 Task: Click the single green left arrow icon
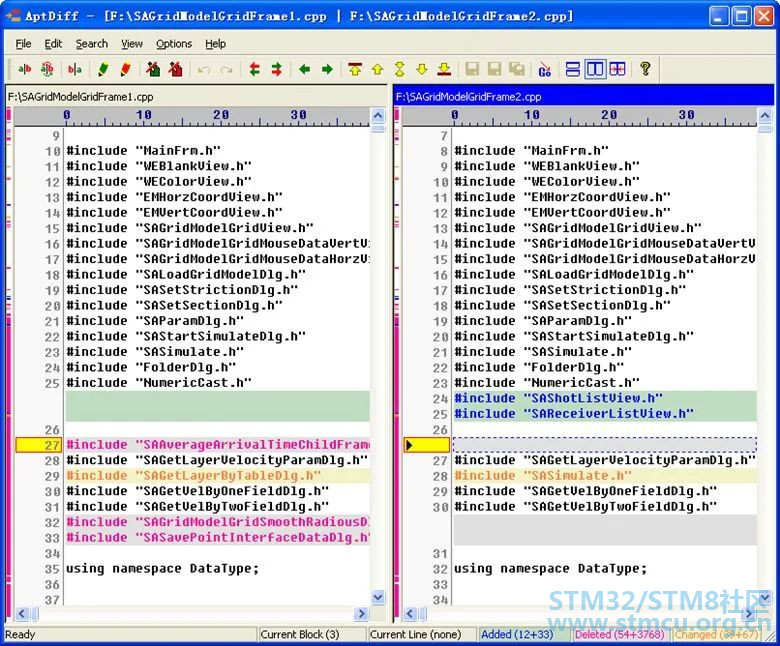(305, 69)
